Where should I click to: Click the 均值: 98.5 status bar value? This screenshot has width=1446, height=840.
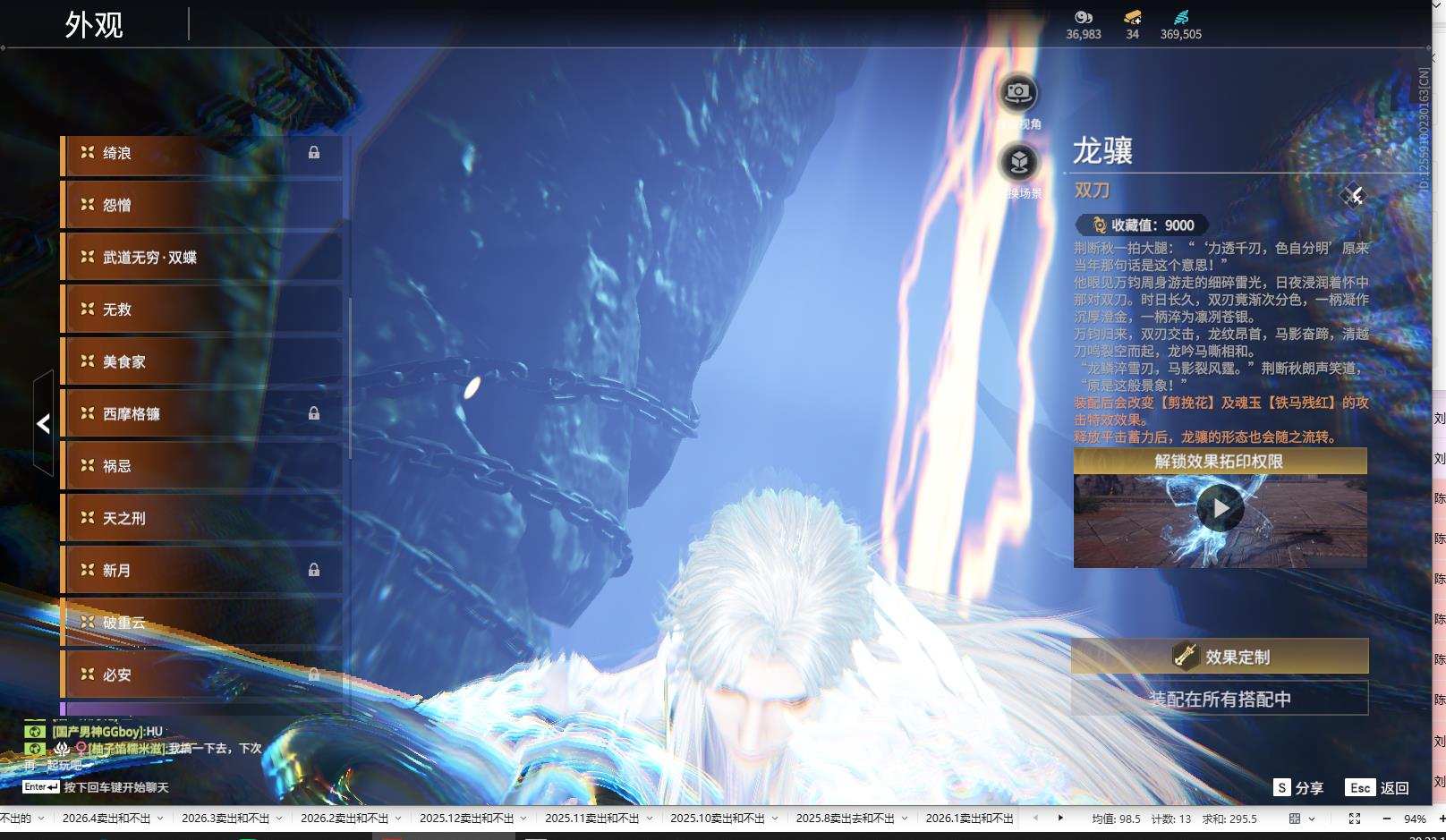click(x=1116, y=819)
